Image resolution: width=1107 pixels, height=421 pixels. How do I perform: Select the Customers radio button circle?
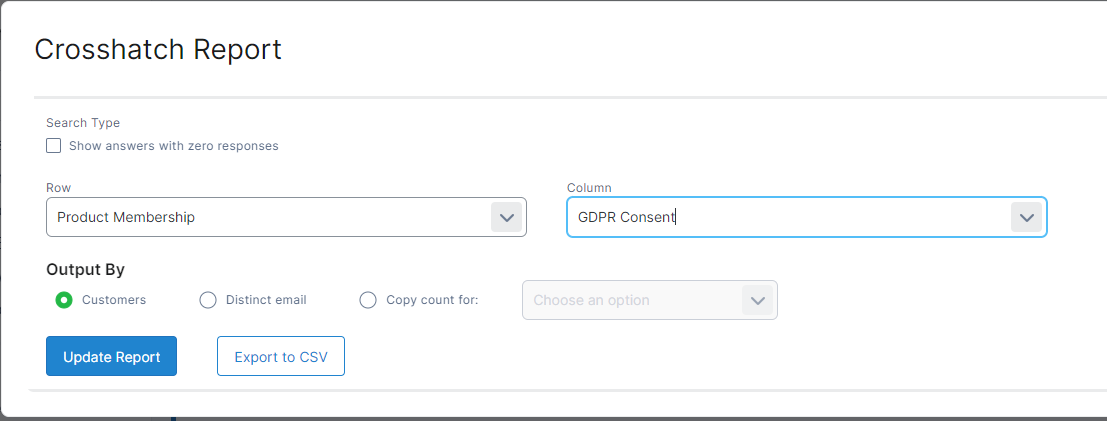pos(64,300)
